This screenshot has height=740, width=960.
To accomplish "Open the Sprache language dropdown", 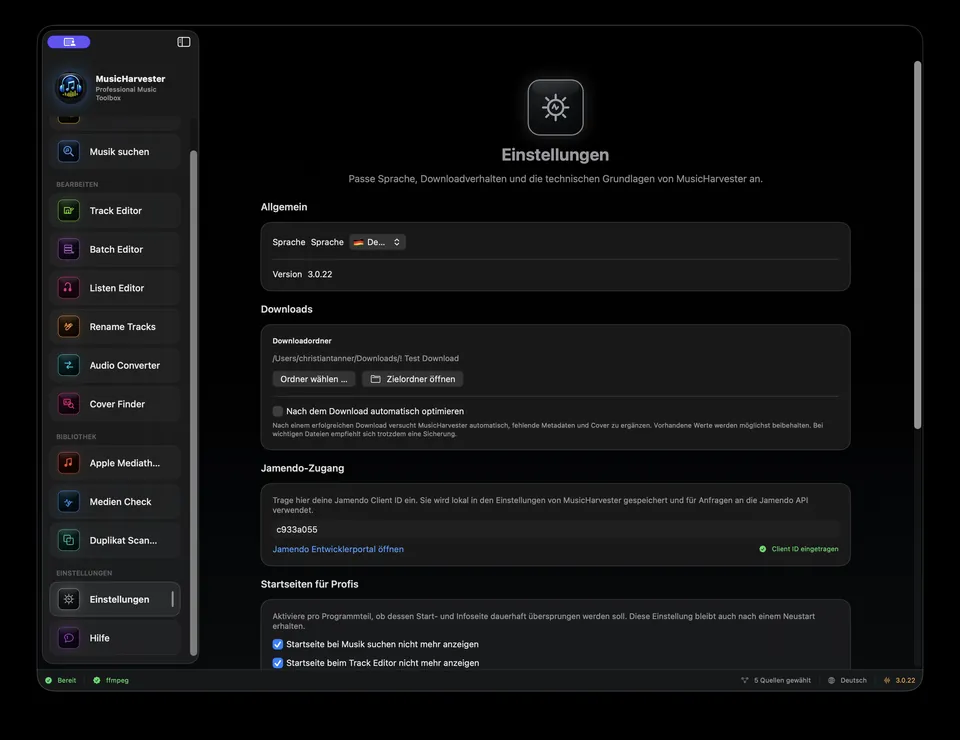I will tap(377, 242).
